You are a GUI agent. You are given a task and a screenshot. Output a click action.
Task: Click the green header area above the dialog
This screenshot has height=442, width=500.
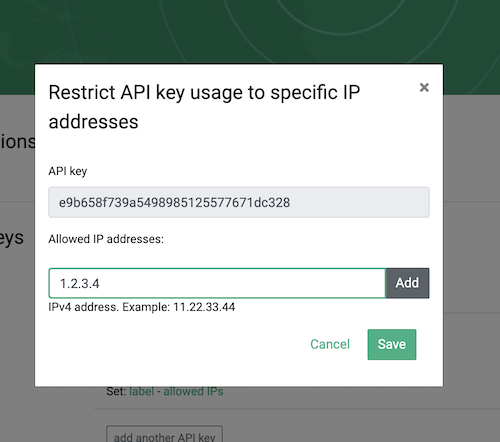point(250,32)
